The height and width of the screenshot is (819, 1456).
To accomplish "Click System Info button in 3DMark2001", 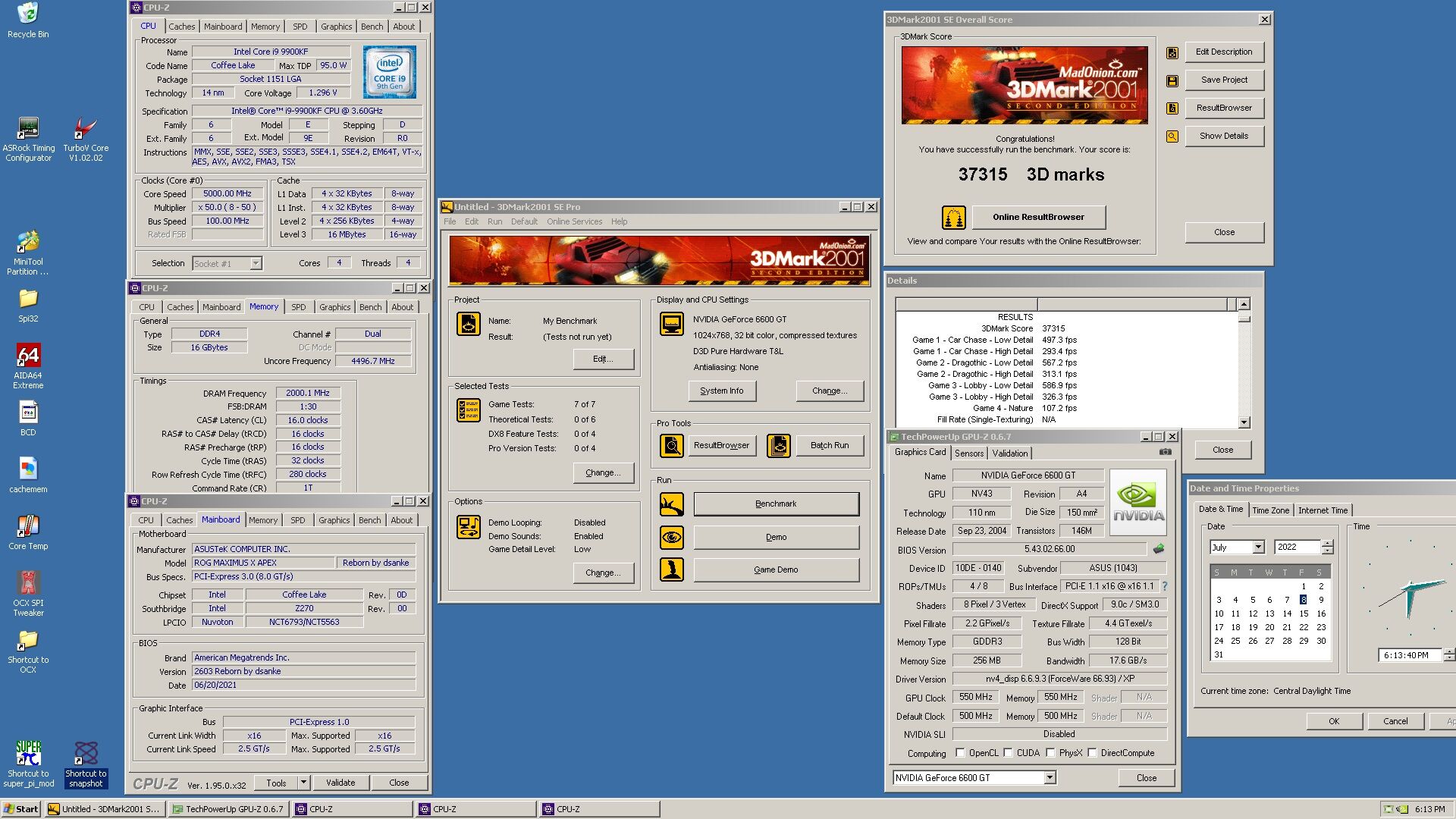I will click(x=722, y=391).
